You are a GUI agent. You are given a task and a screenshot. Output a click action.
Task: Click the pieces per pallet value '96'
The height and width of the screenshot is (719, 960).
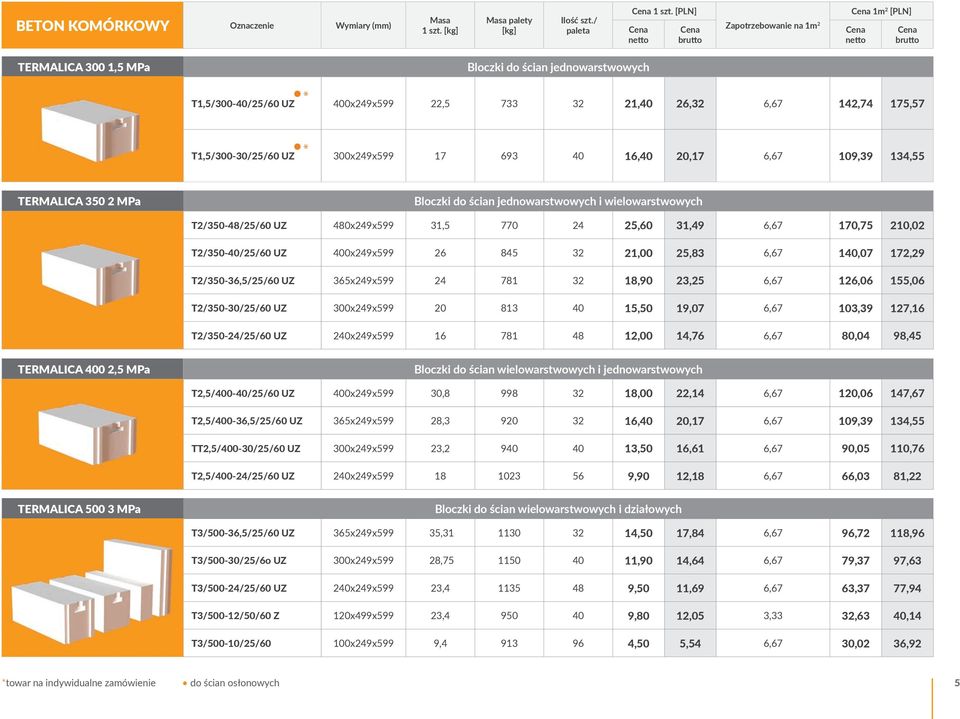578,643
